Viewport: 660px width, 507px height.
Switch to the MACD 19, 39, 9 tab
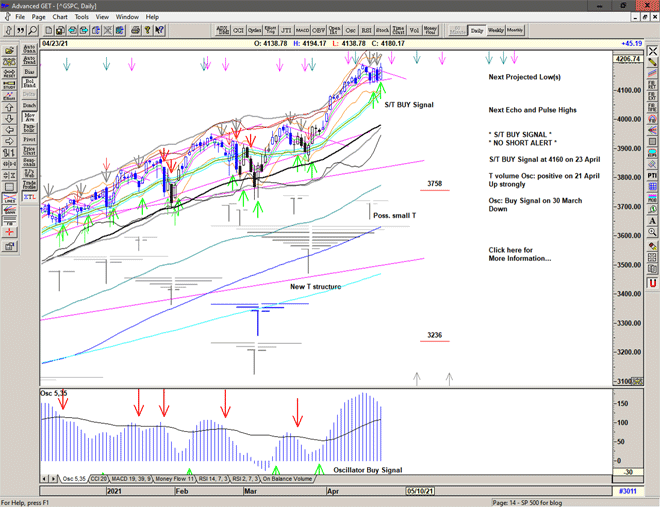point(130,480)
